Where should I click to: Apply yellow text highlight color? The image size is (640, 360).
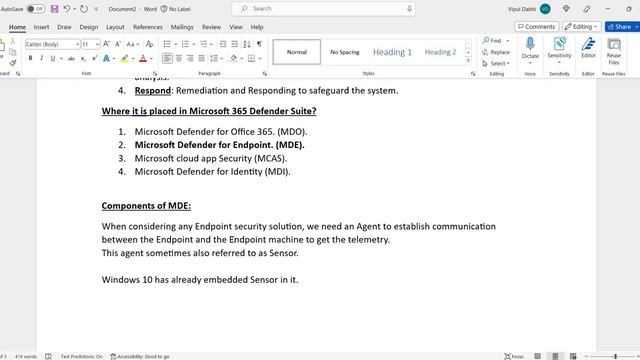coord(125,58)
